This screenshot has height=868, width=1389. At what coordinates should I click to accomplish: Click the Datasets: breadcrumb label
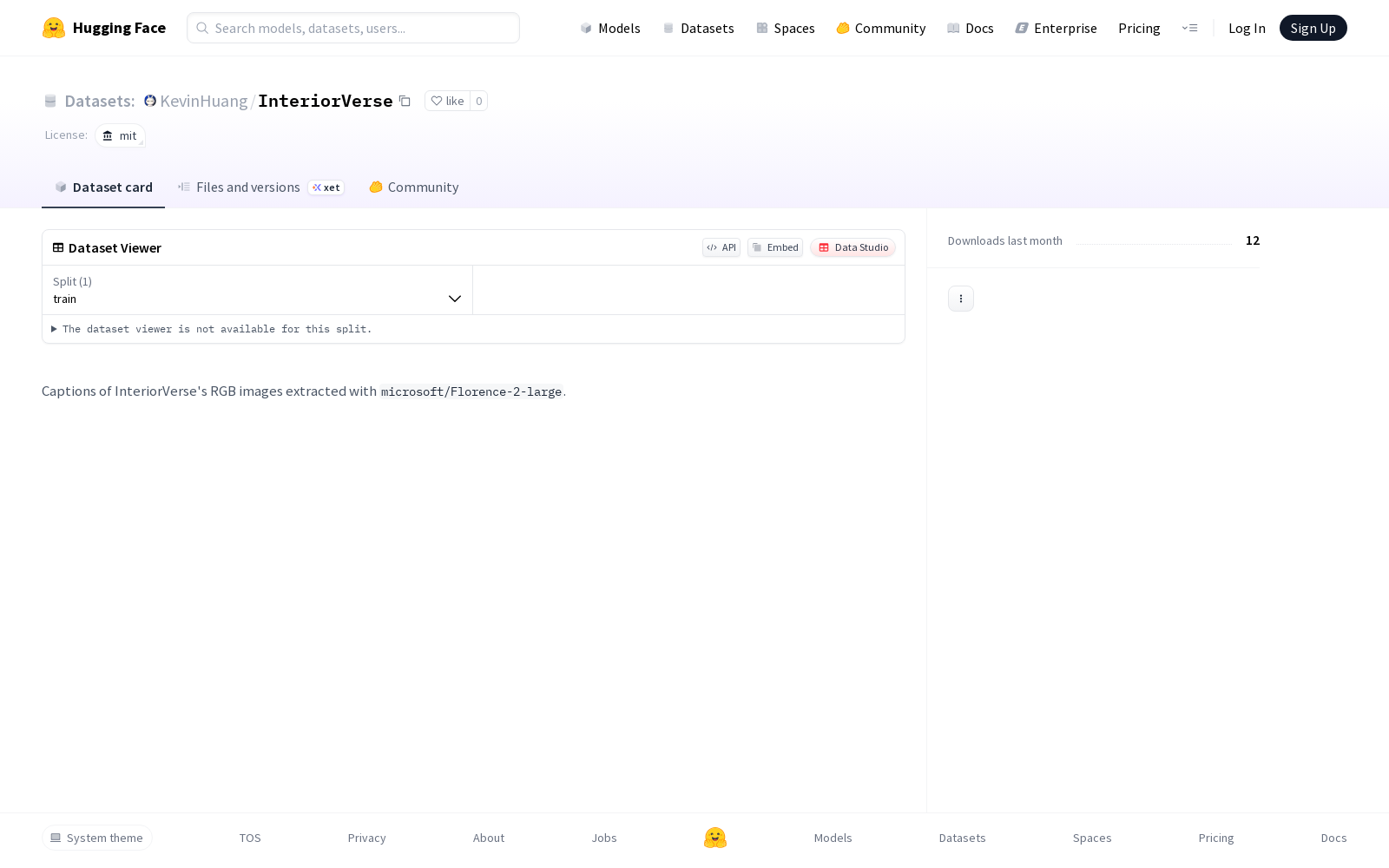[x=100, y=101]
